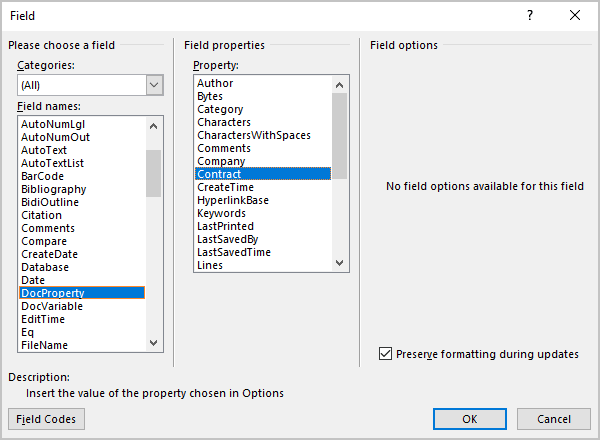Choose LastSavedTime property
The width and height of the screenshot is (600, 440).
point(263,253)
